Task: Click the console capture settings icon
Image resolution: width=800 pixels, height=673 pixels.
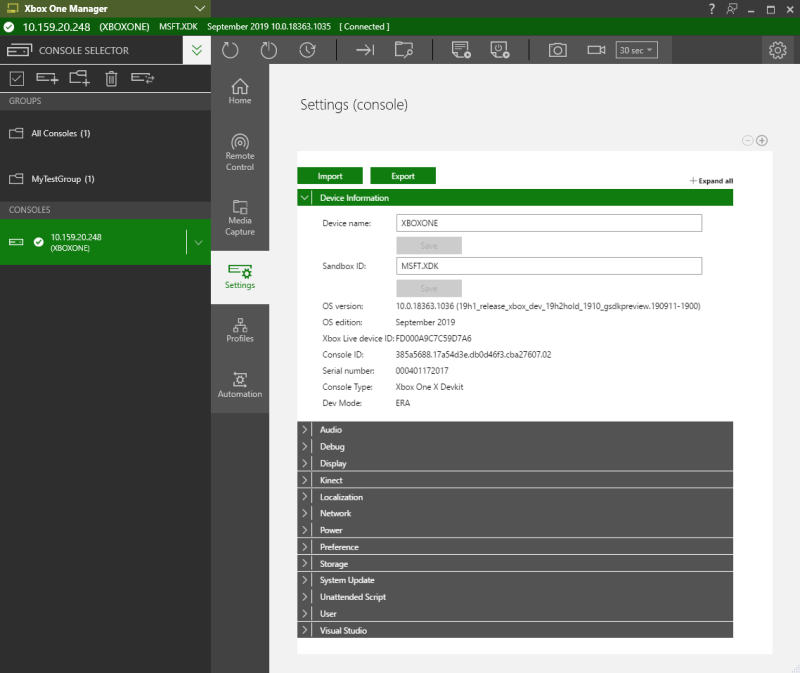Action: click(x=461, y=50)
